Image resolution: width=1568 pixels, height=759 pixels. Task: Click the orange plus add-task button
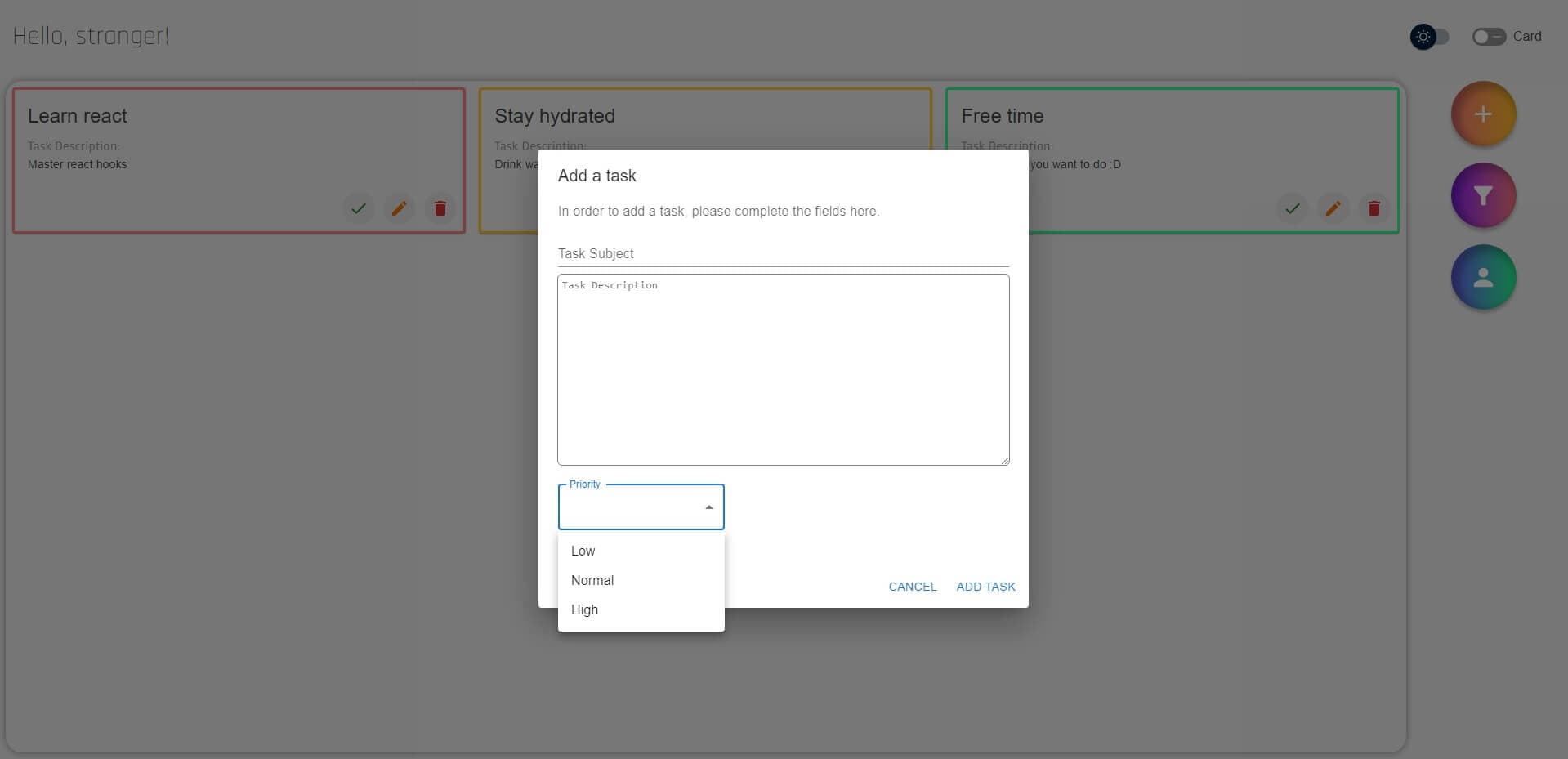pos(1483,114)
